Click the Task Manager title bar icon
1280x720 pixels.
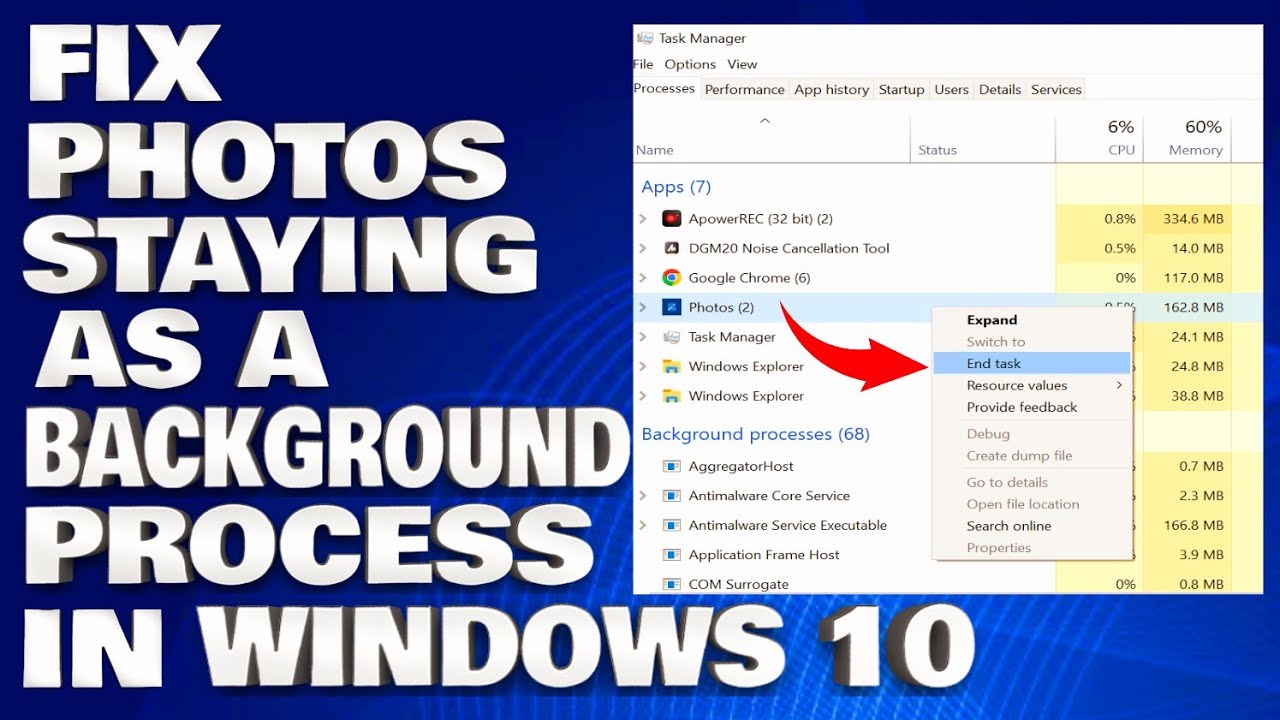pos(644,38)
